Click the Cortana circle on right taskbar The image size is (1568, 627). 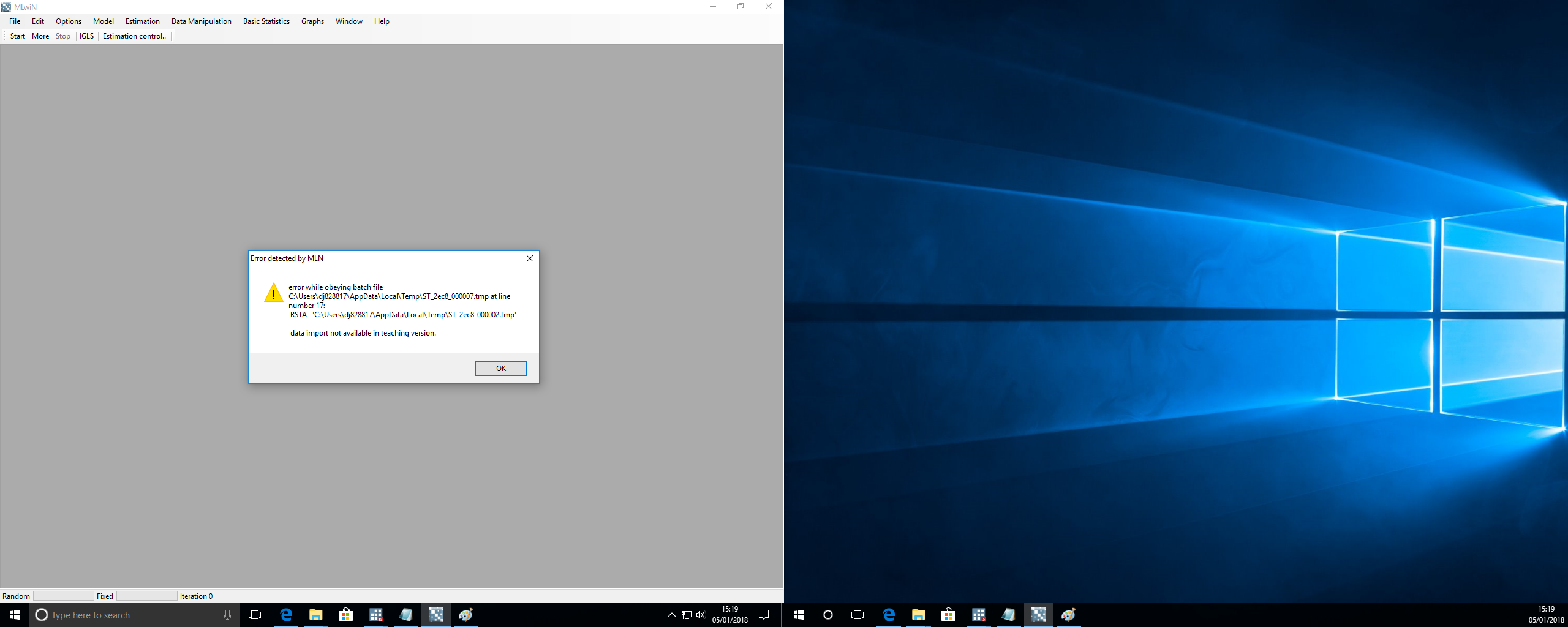828,615
